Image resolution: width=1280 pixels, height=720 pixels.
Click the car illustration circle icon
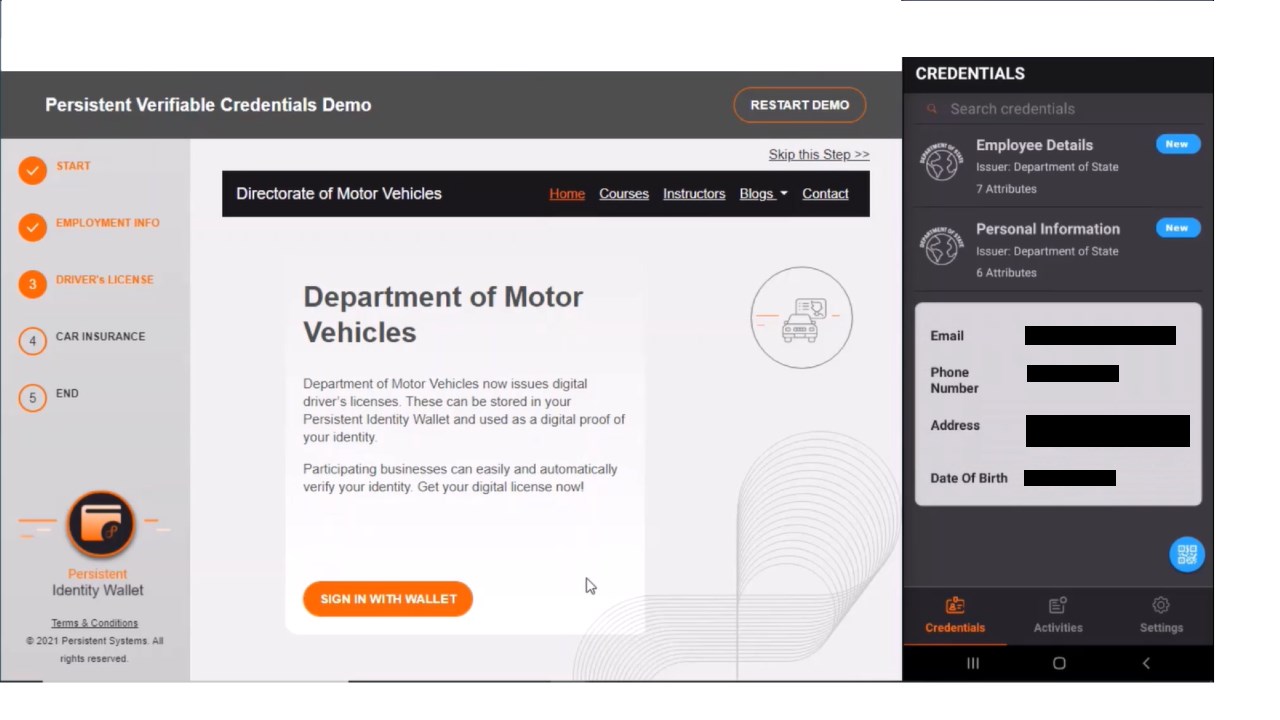click(801, 318)
